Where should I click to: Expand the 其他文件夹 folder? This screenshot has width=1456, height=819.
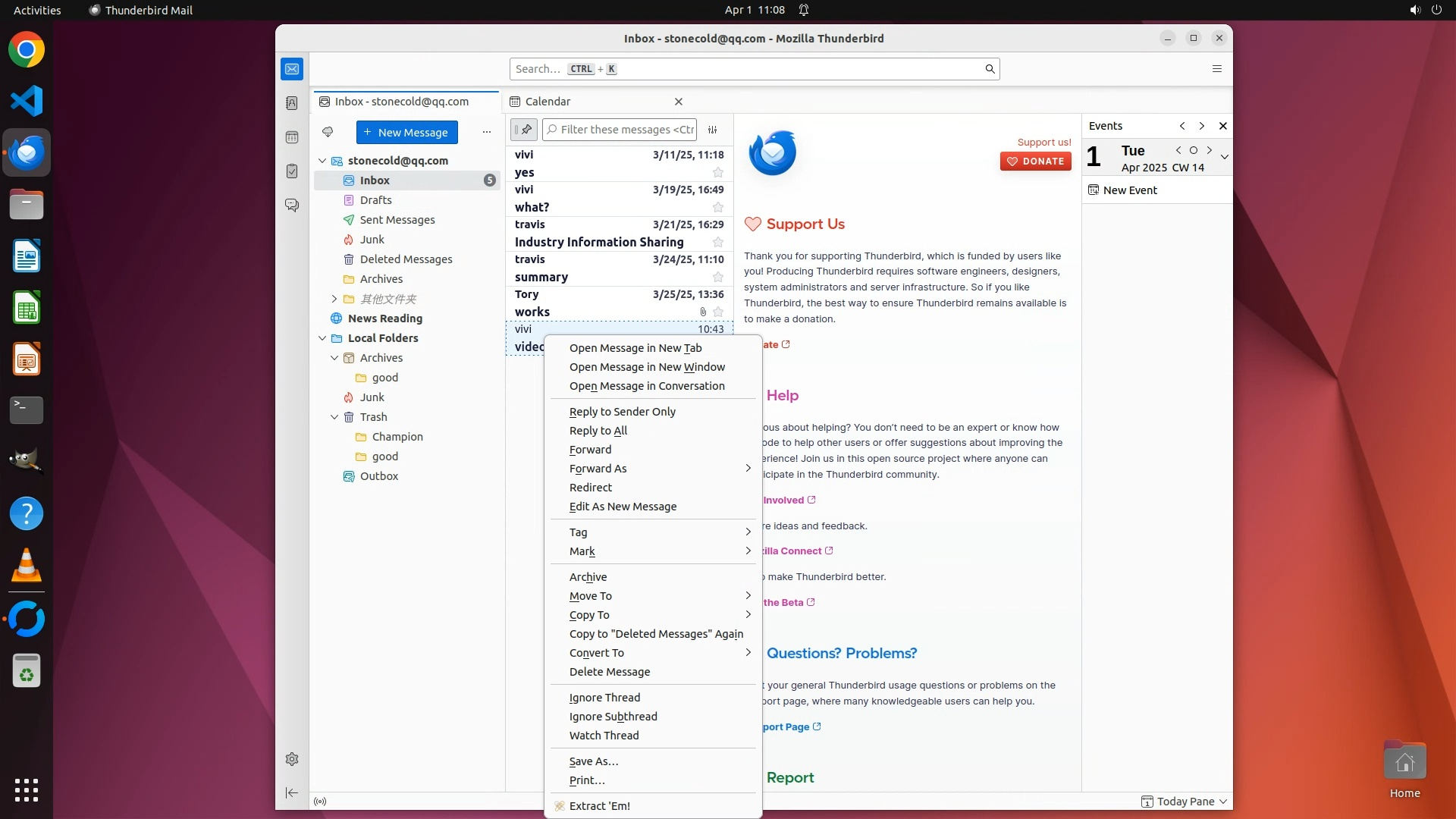[x=334, y=299]
